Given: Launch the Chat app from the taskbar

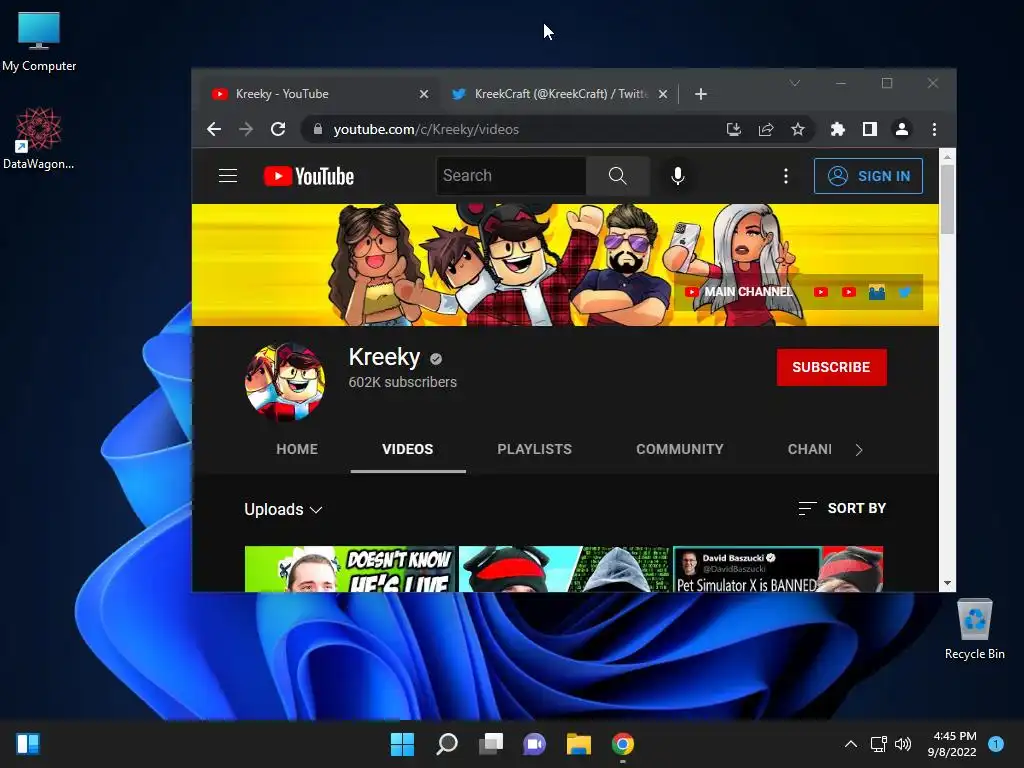Looking at the screenshot, I should (x=534, y=744).
